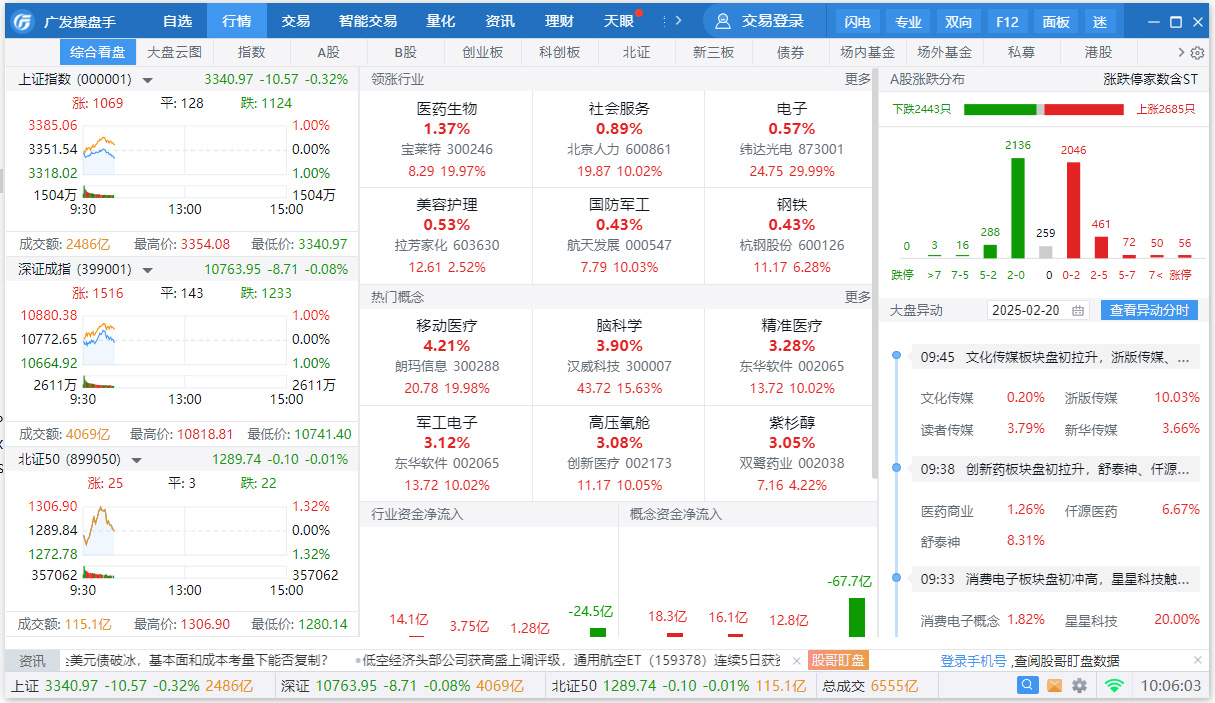Open 更多 link next to 领涨行业
1215x703 pixels.
tap(860, 77)
